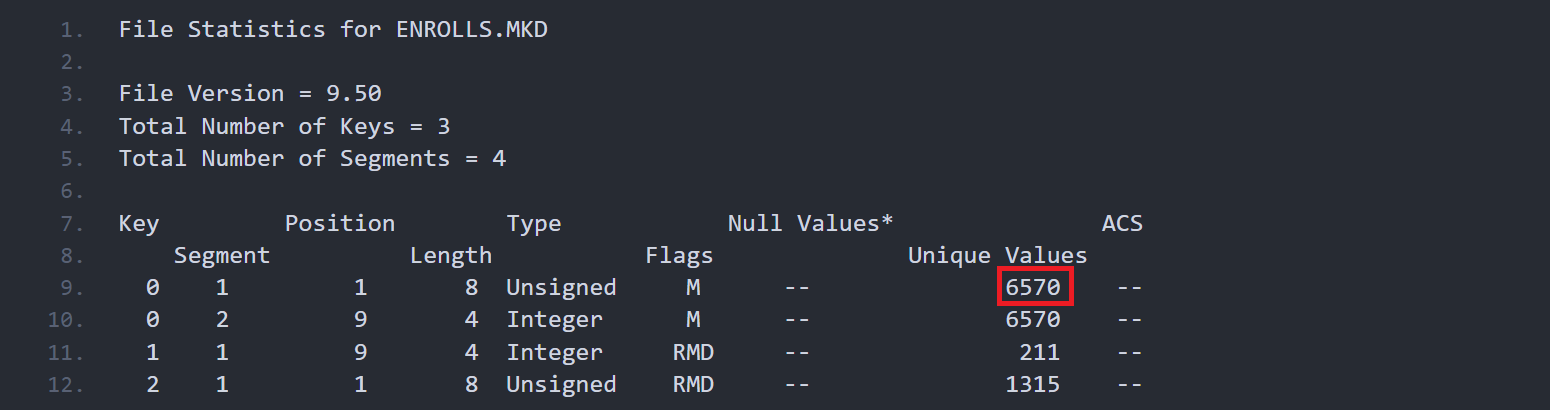Image resolution: width=1550 pixels, height=410 pixels.
Task: Click the Unique Values sub-header text
Action: tap(997, 256)
